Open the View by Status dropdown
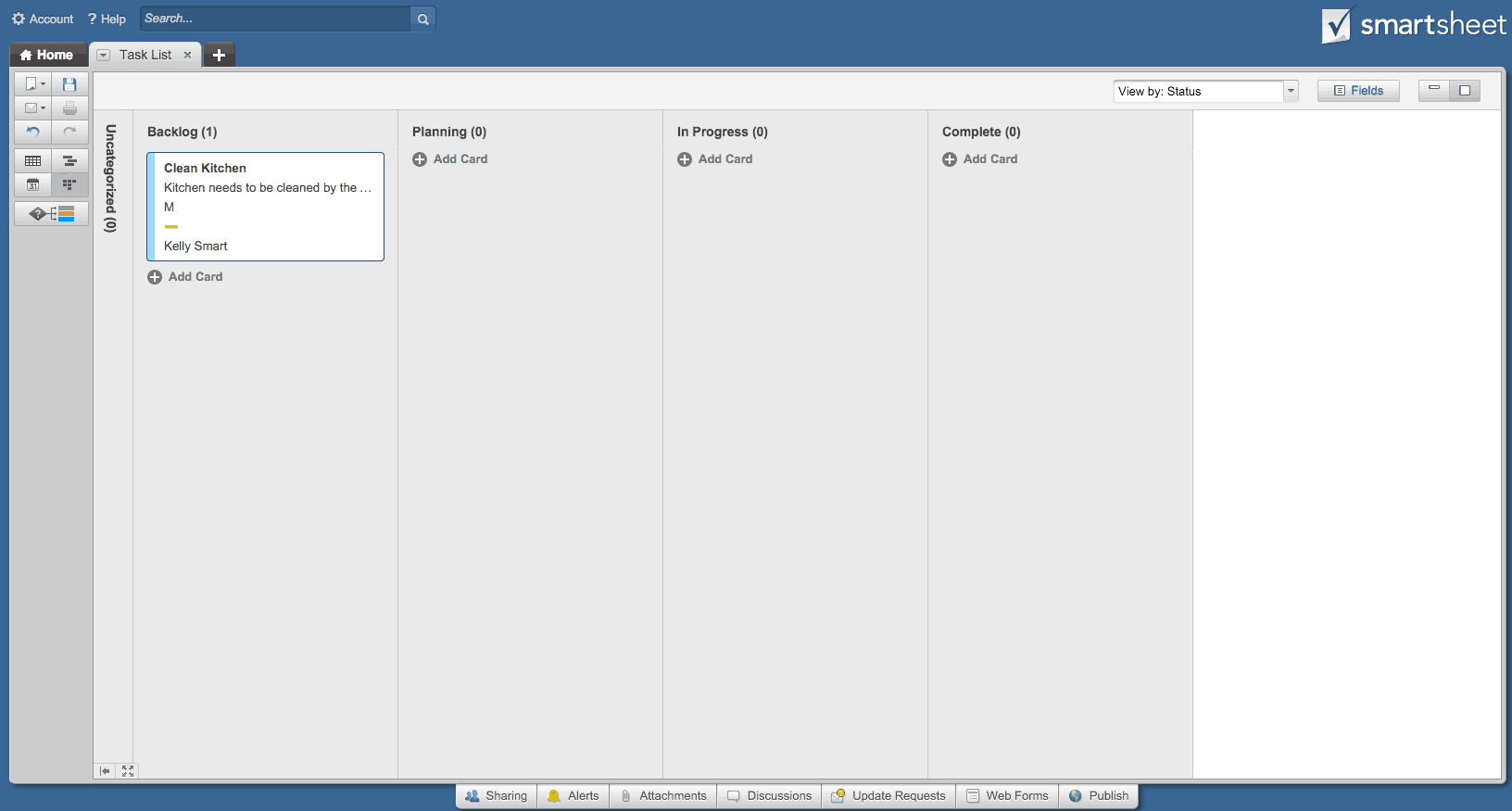This screenshot has height=811, width=1512. pos(1204,91)
